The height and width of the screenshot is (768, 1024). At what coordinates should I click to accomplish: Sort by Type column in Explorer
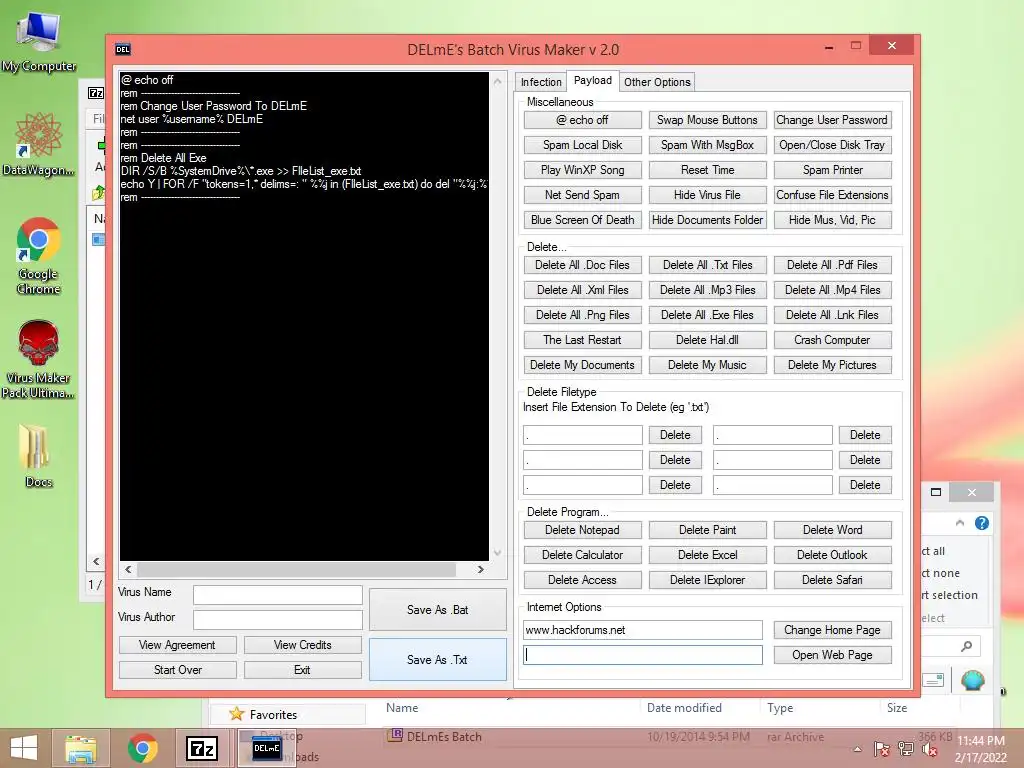coord(780,708)
